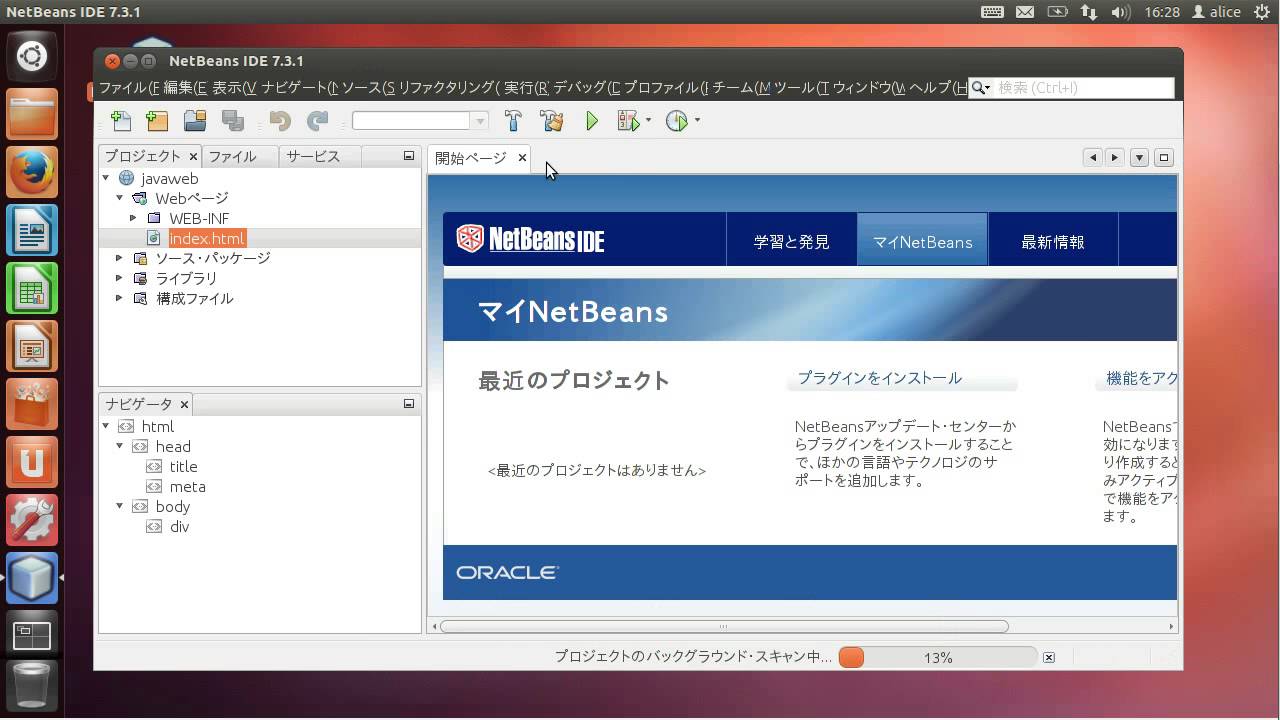Click the Clean and Build icon

tap(552, 121)
